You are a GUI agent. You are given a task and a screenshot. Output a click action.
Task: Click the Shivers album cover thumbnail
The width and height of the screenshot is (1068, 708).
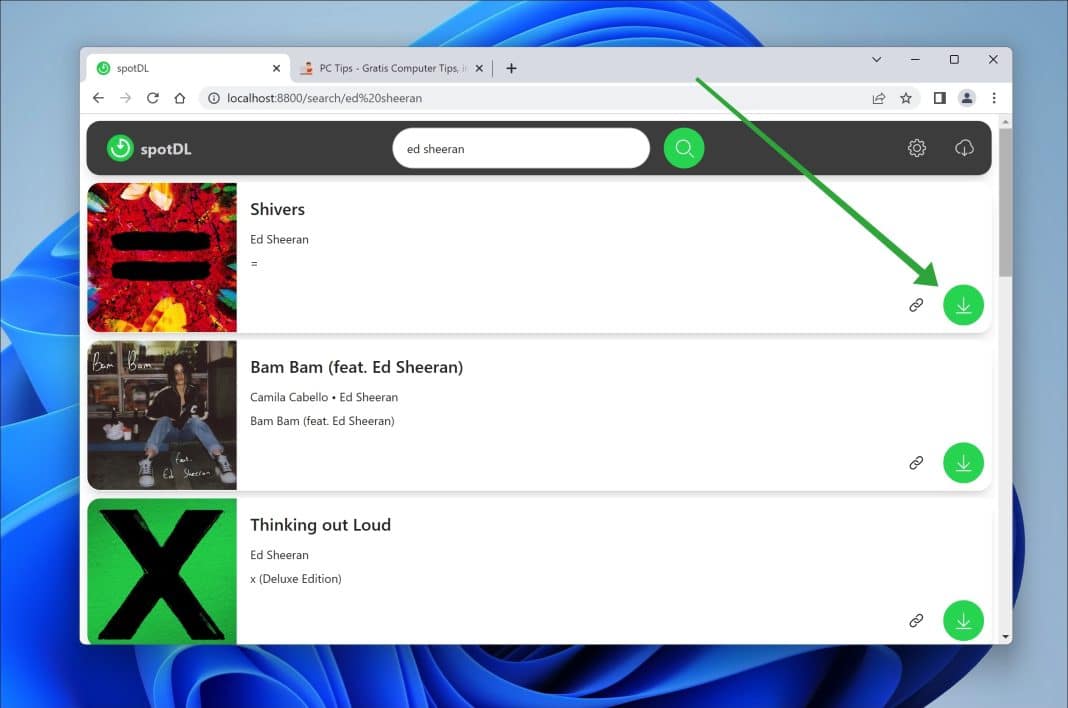161,257
